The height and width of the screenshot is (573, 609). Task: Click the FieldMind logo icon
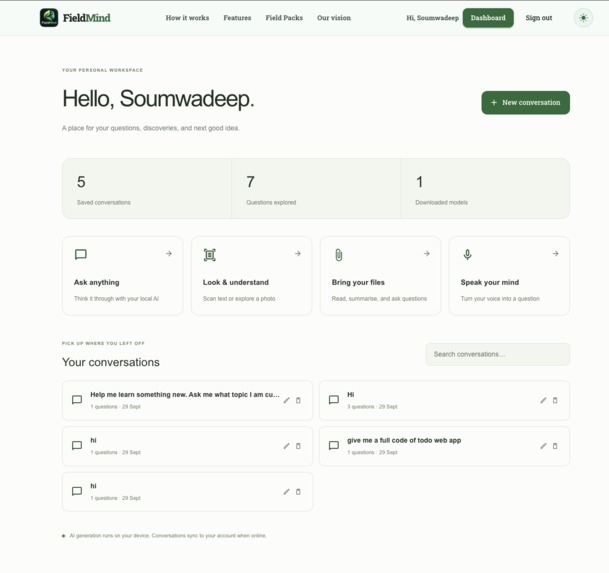(x=49, y=18)
